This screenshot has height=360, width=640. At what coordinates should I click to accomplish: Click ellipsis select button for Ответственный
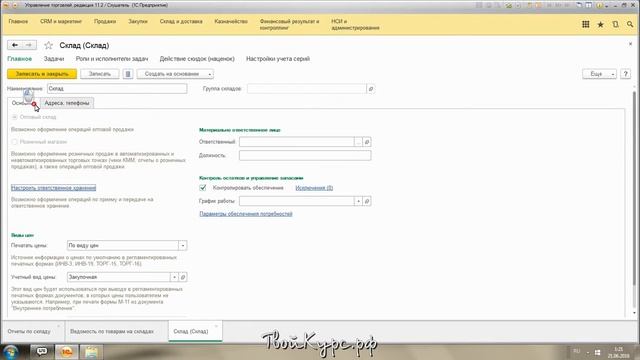coord(358,142)
